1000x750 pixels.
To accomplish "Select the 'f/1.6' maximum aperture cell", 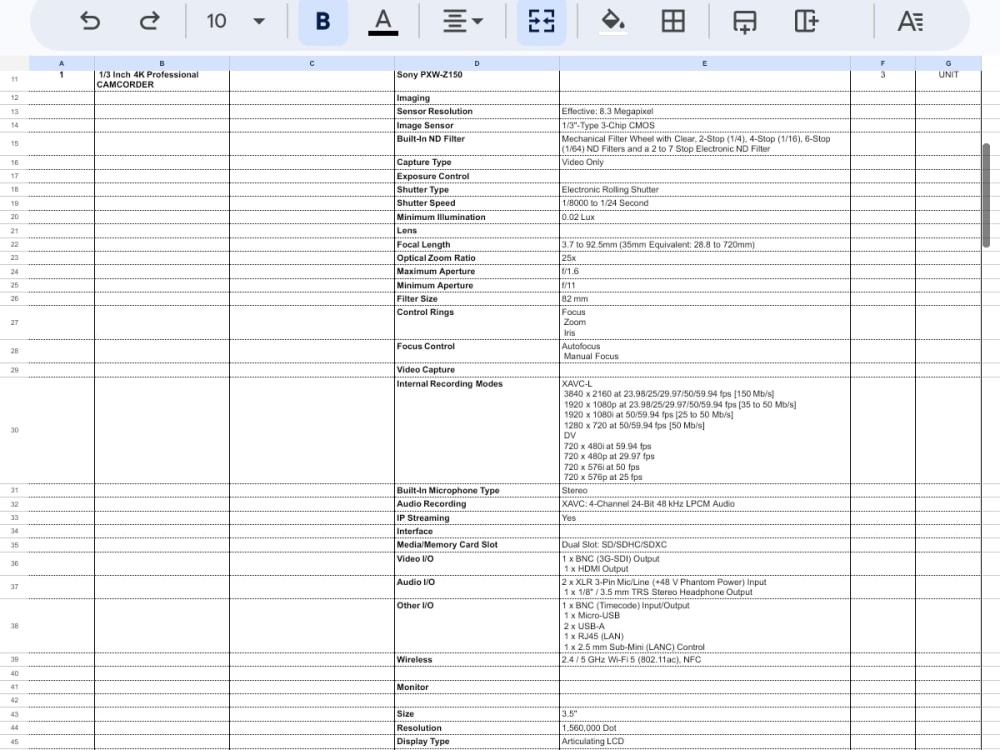I will coord(705,272).
